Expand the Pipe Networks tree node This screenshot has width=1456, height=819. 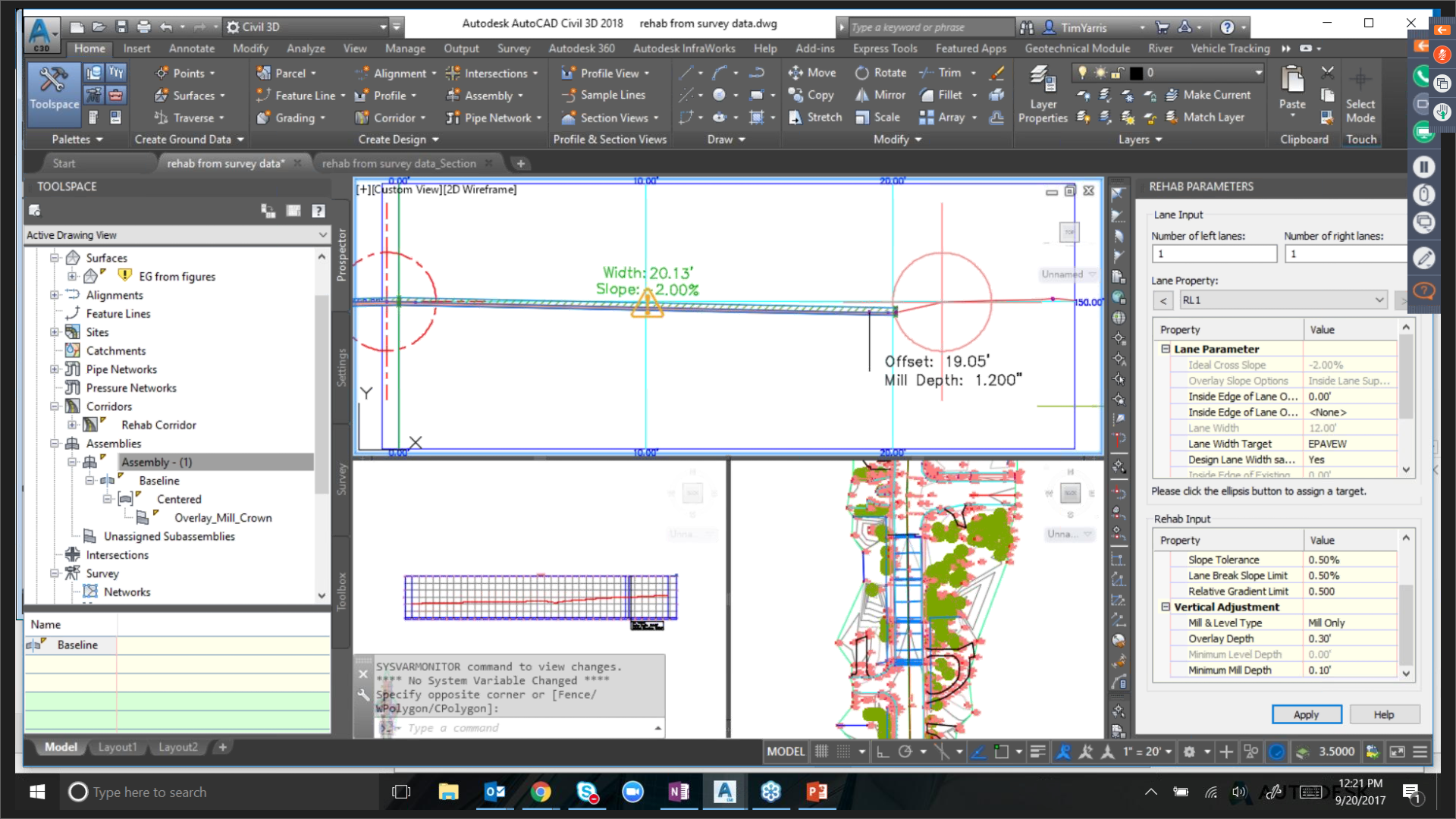55,369
